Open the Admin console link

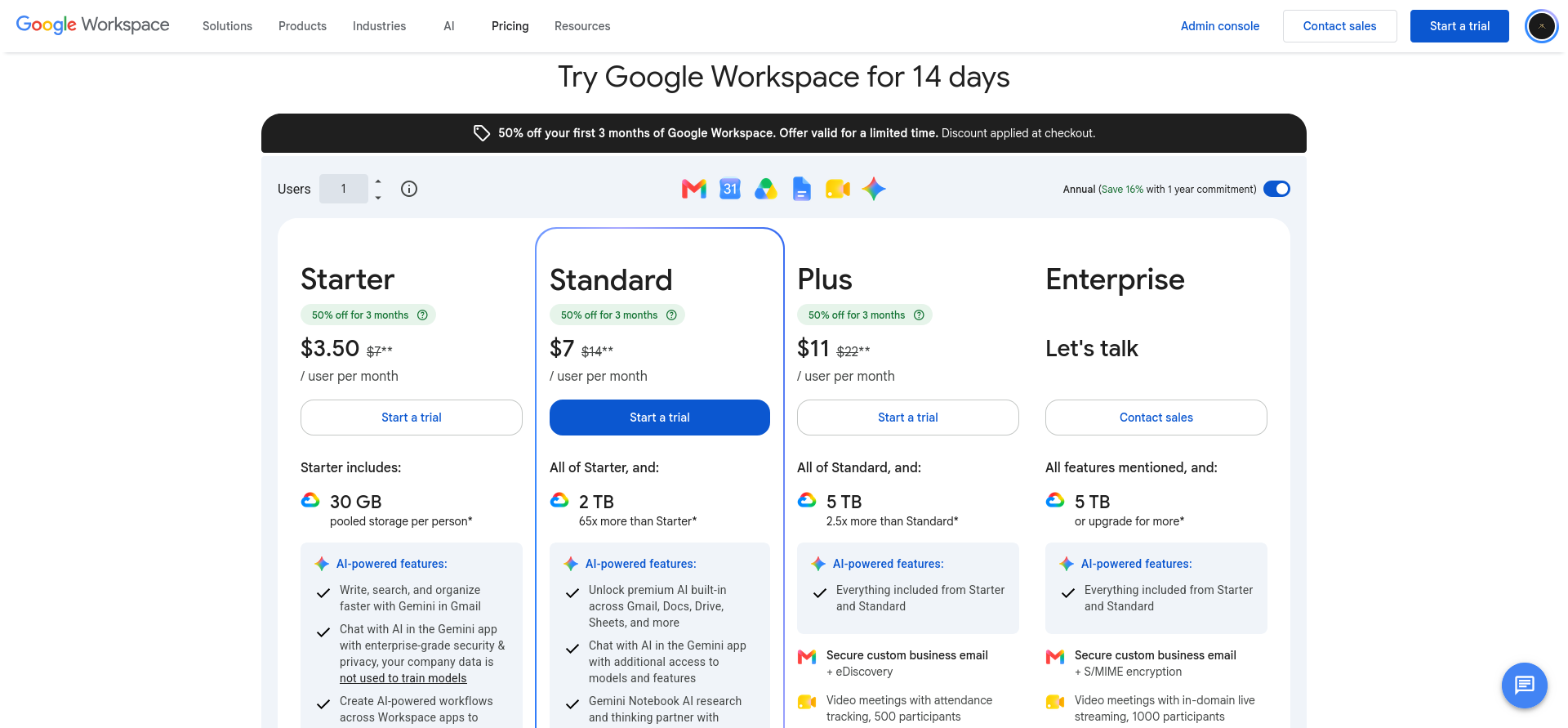coord(1220,26)
